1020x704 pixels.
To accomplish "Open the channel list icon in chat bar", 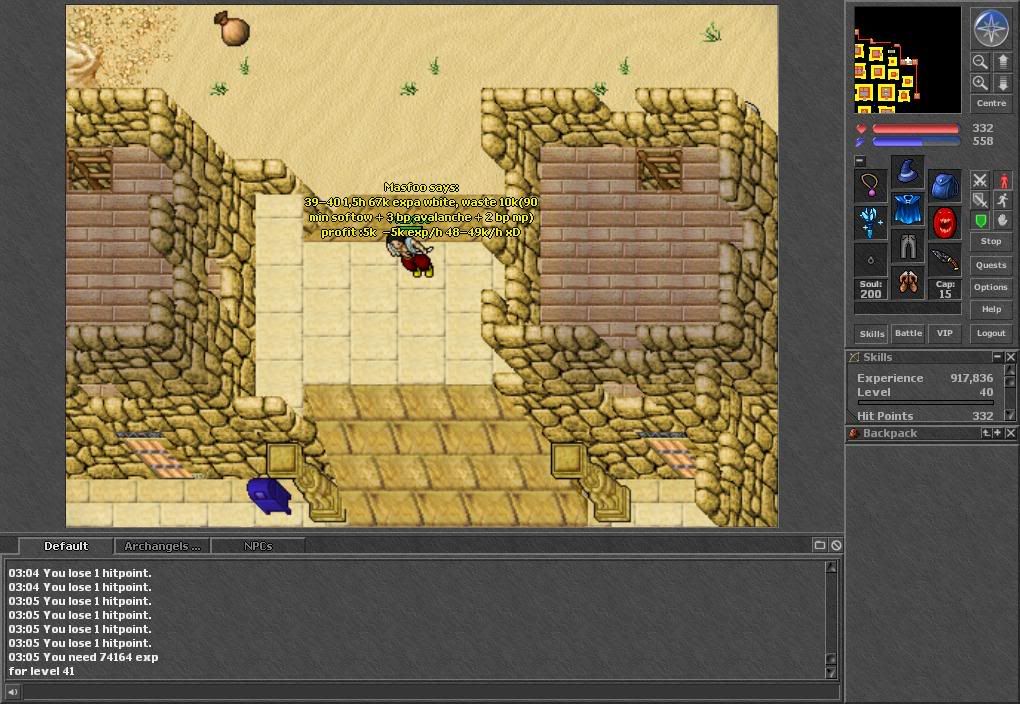I will (820, 545).
